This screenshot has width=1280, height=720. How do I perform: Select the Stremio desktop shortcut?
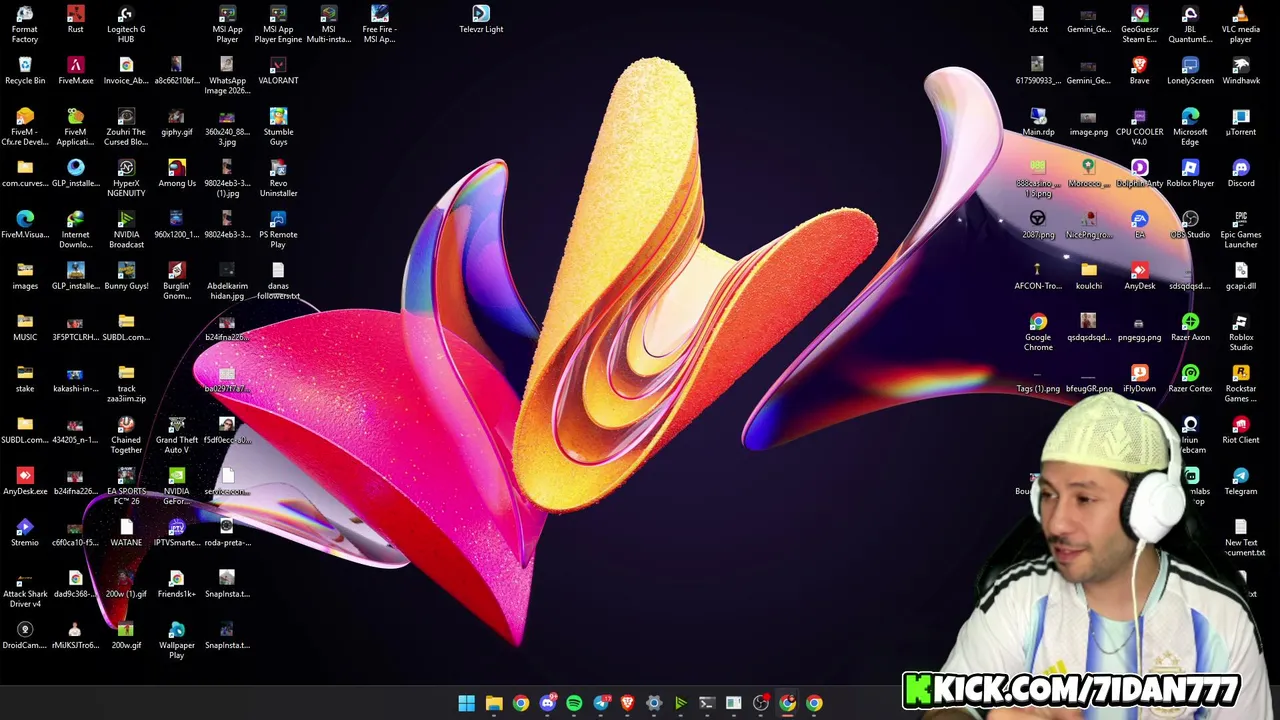pyautogui.click(x=25, y=532)
